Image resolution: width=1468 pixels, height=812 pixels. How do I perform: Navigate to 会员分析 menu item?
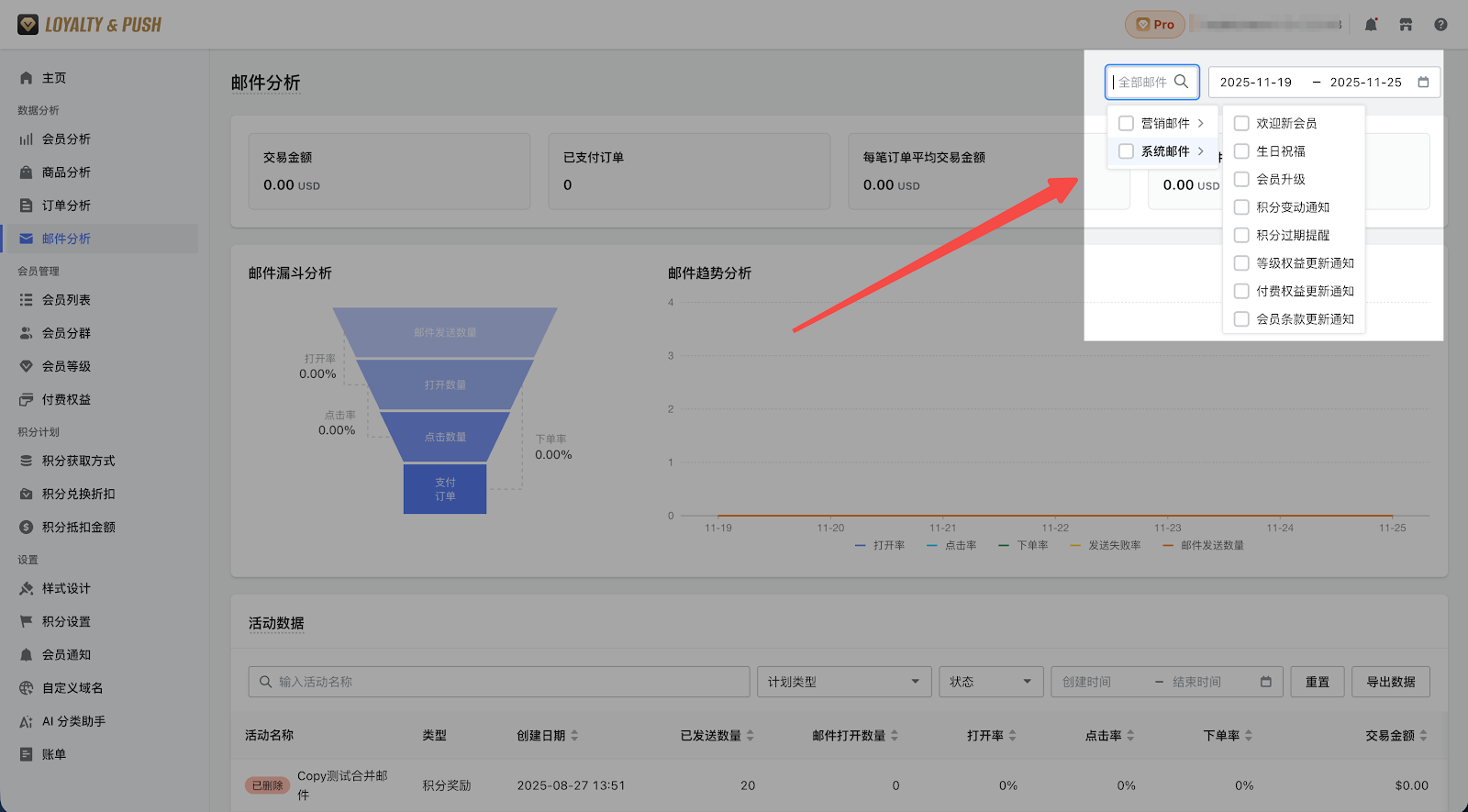coord(66,139)
